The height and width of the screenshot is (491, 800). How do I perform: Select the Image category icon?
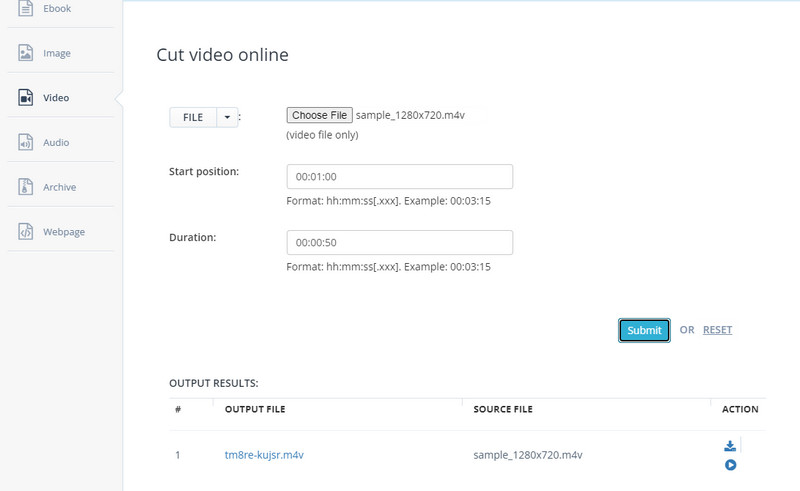[26, 53]
